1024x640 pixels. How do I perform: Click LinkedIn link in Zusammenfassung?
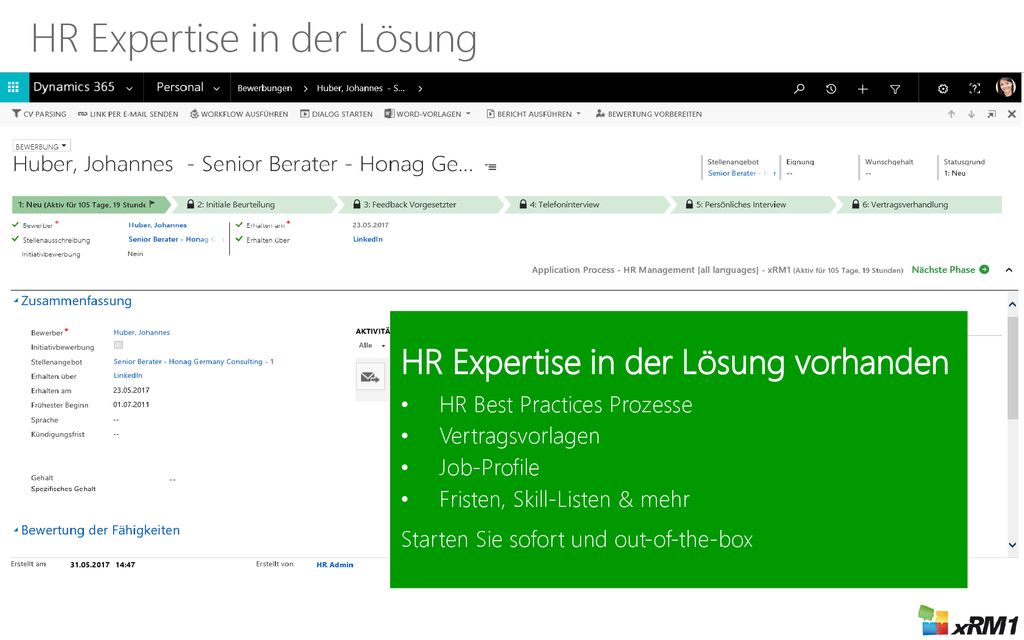click(128, 376)
